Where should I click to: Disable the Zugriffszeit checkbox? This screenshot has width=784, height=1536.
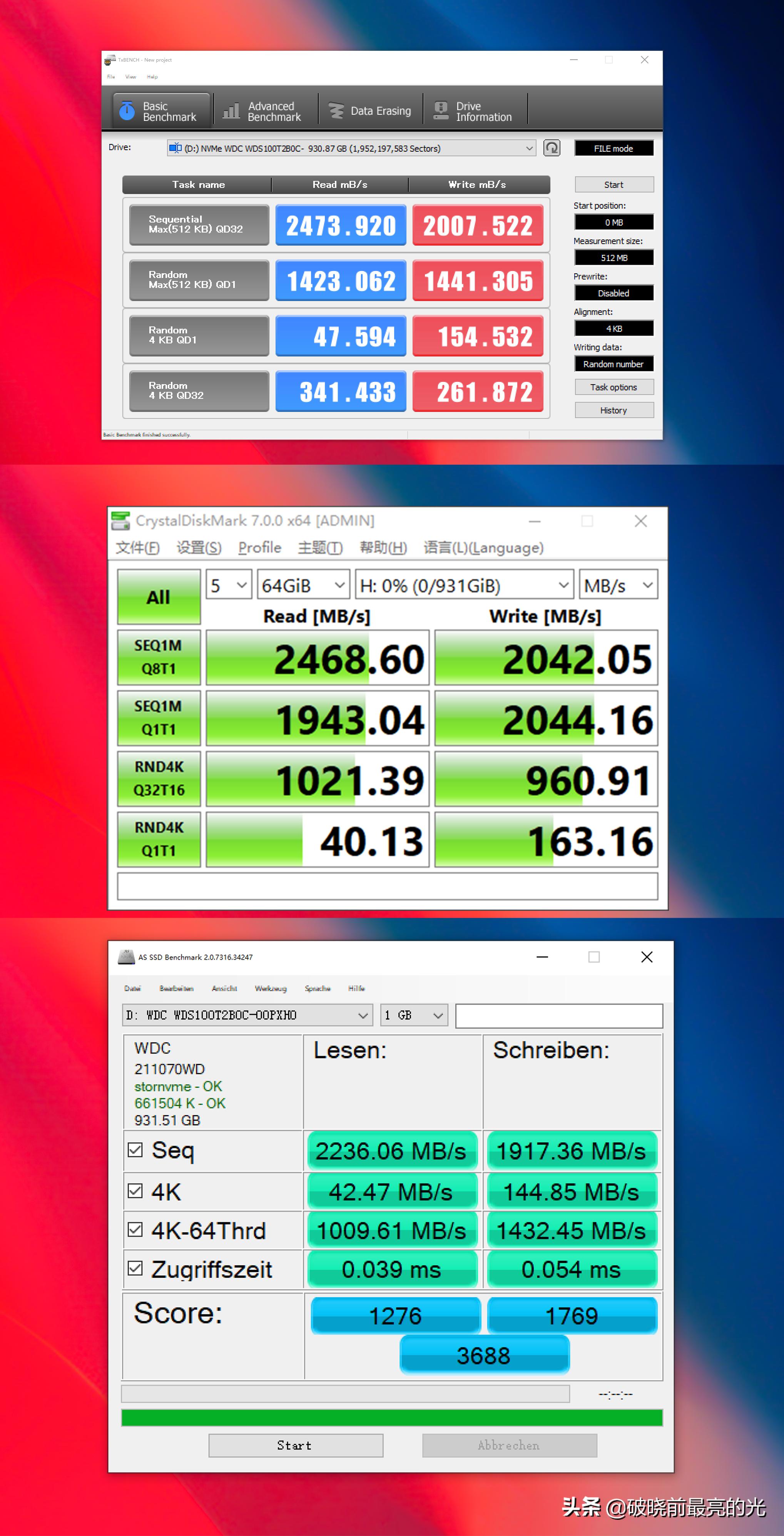click(x=135, y=1268)
